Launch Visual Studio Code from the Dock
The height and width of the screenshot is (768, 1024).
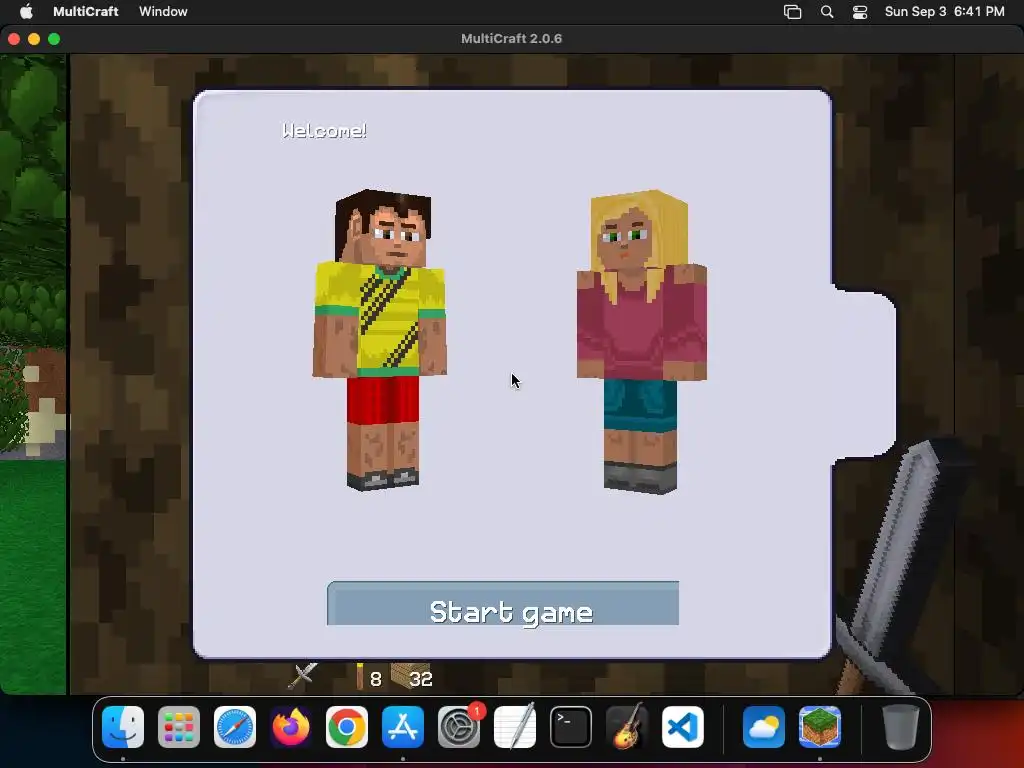coord(683,727)
